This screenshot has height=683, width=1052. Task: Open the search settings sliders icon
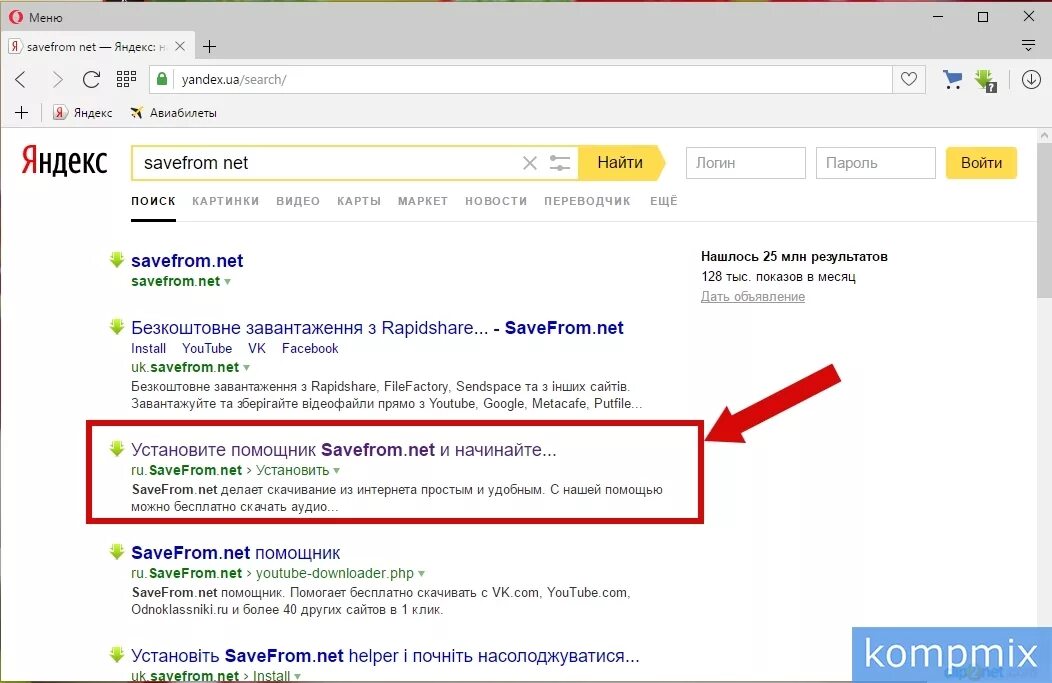coord(560,163)
